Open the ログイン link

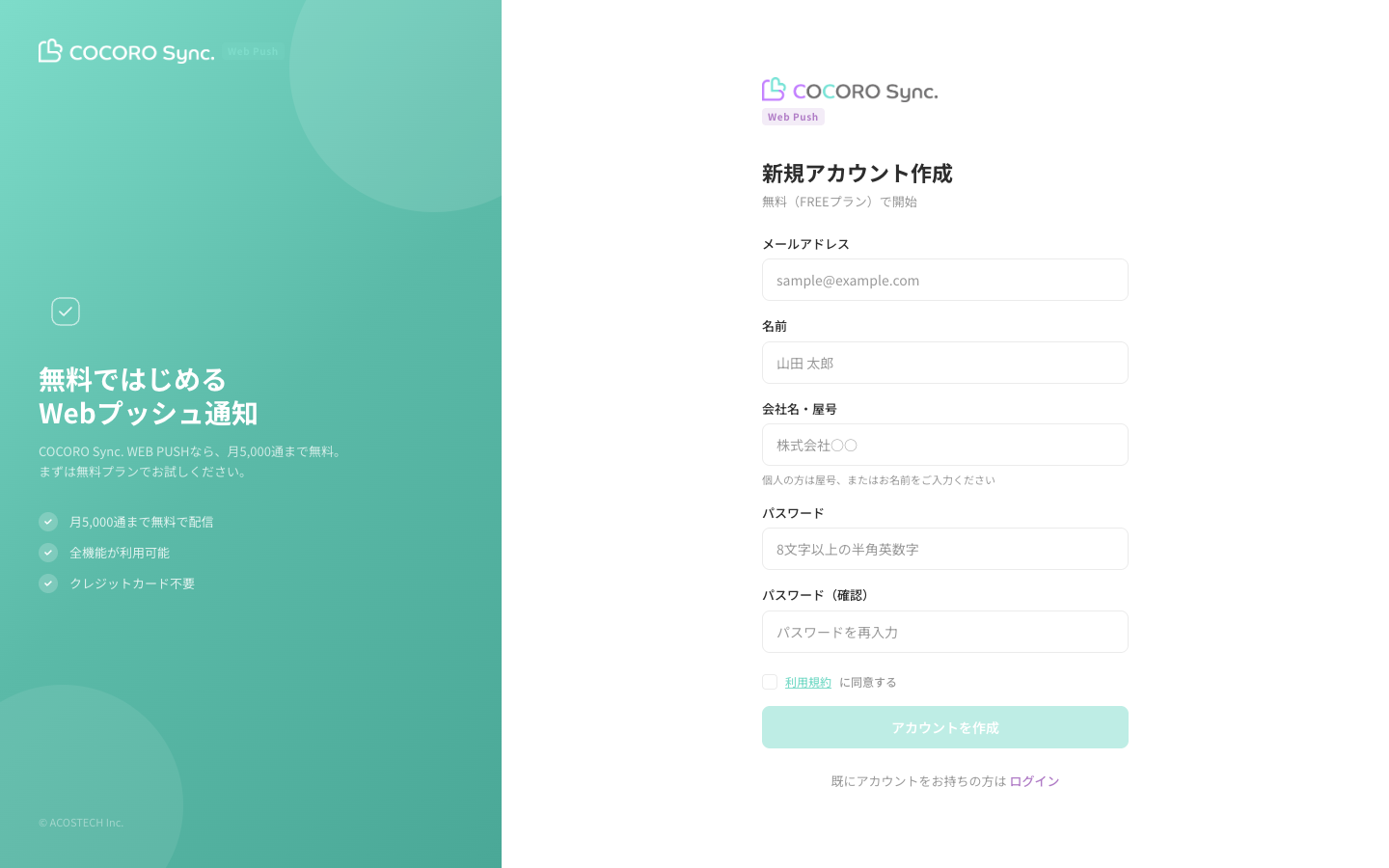pyautogui.click(x=1034, y=781)
